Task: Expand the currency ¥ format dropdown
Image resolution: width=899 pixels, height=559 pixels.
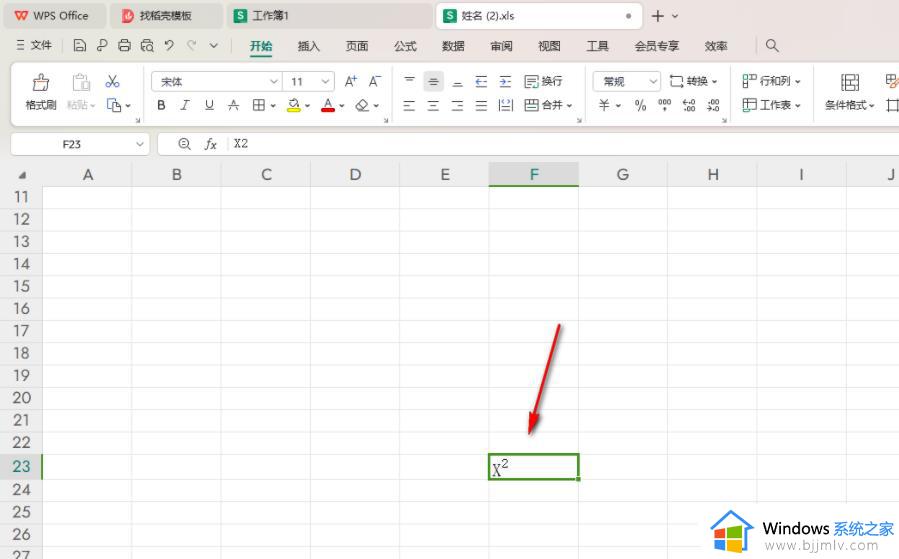Action: [x=618, y=105]
